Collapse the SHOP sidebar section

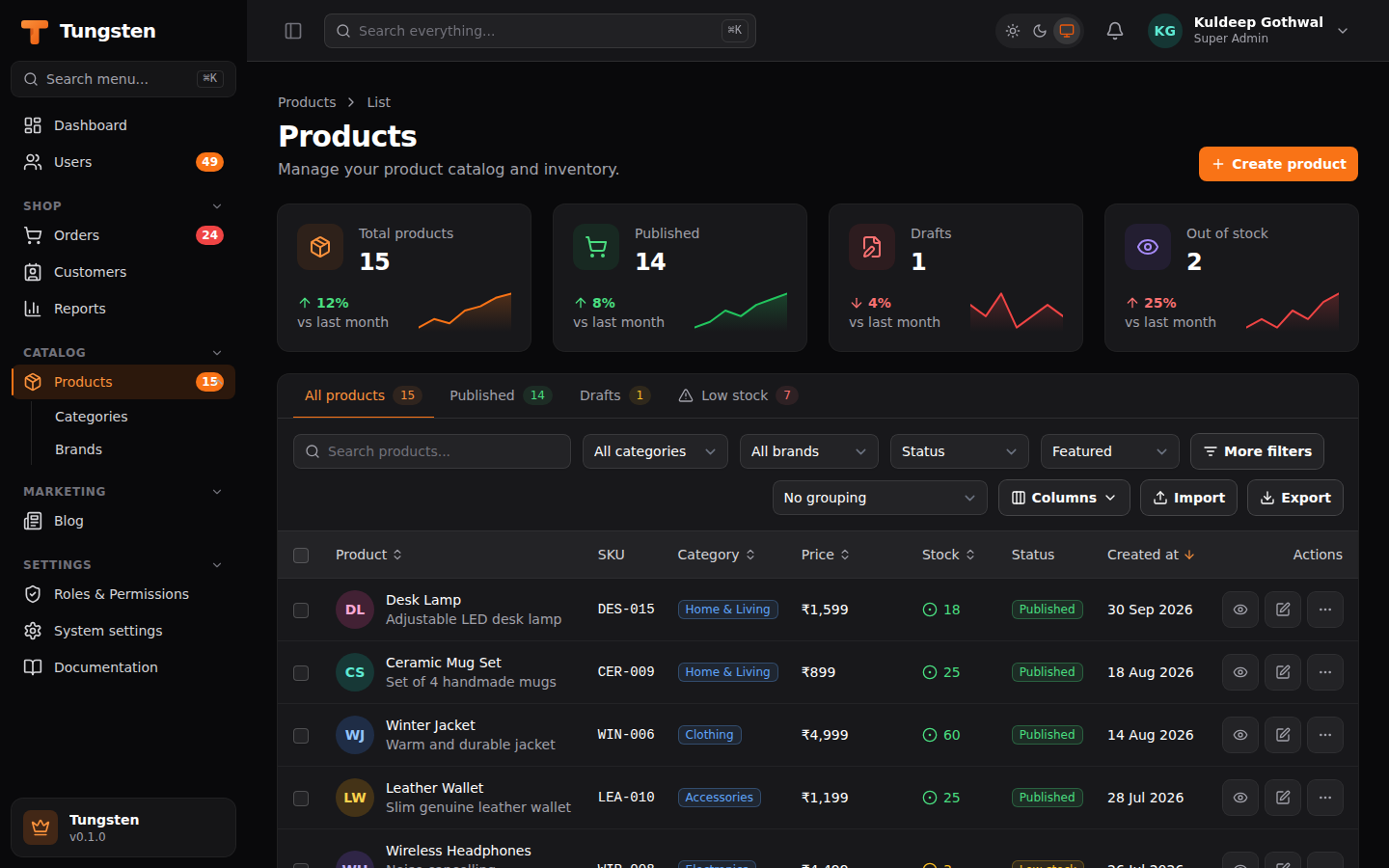pos(217,206)
